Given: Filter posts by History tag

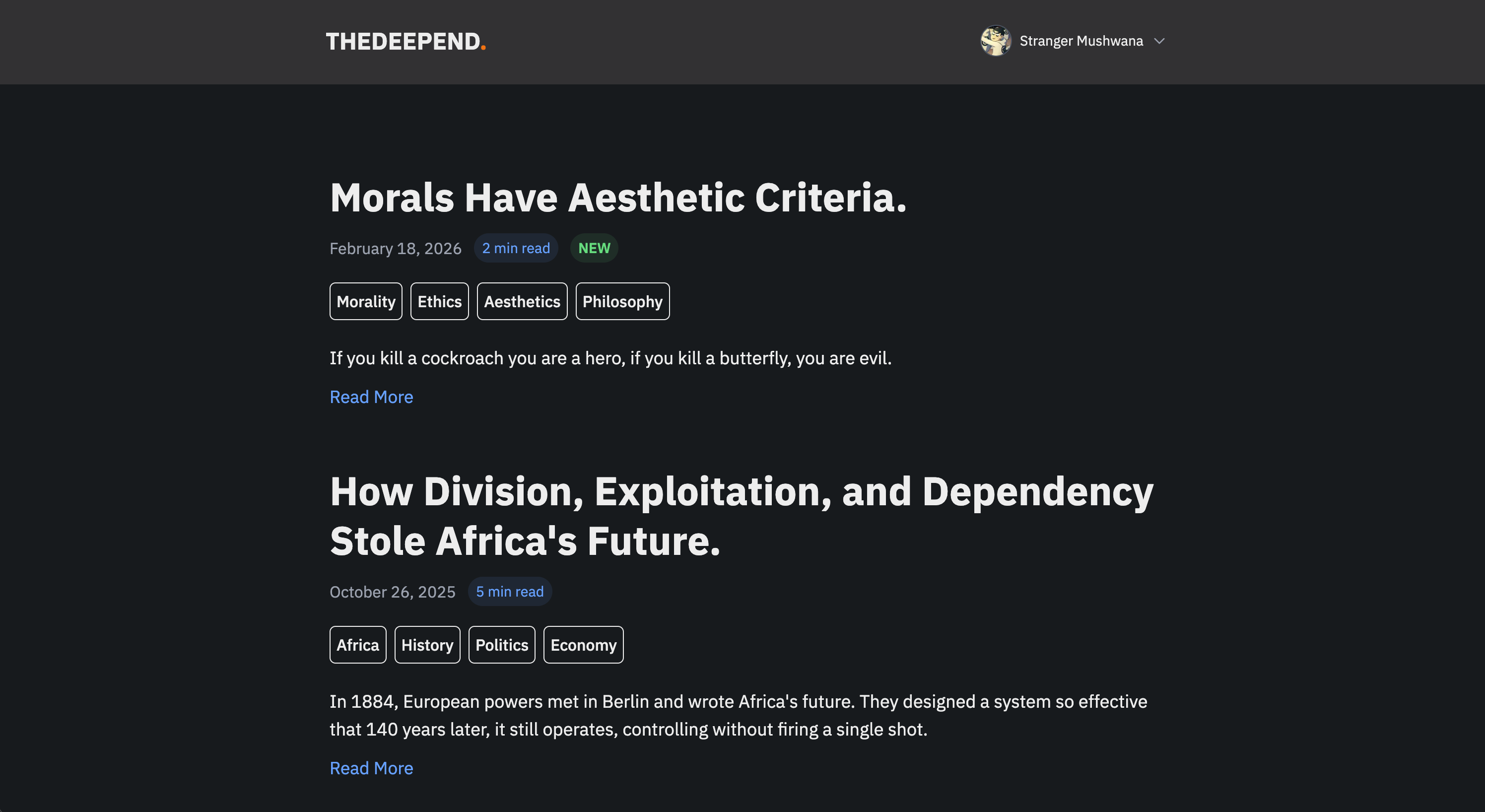Looking at the screenshot, I should [427, 645].
